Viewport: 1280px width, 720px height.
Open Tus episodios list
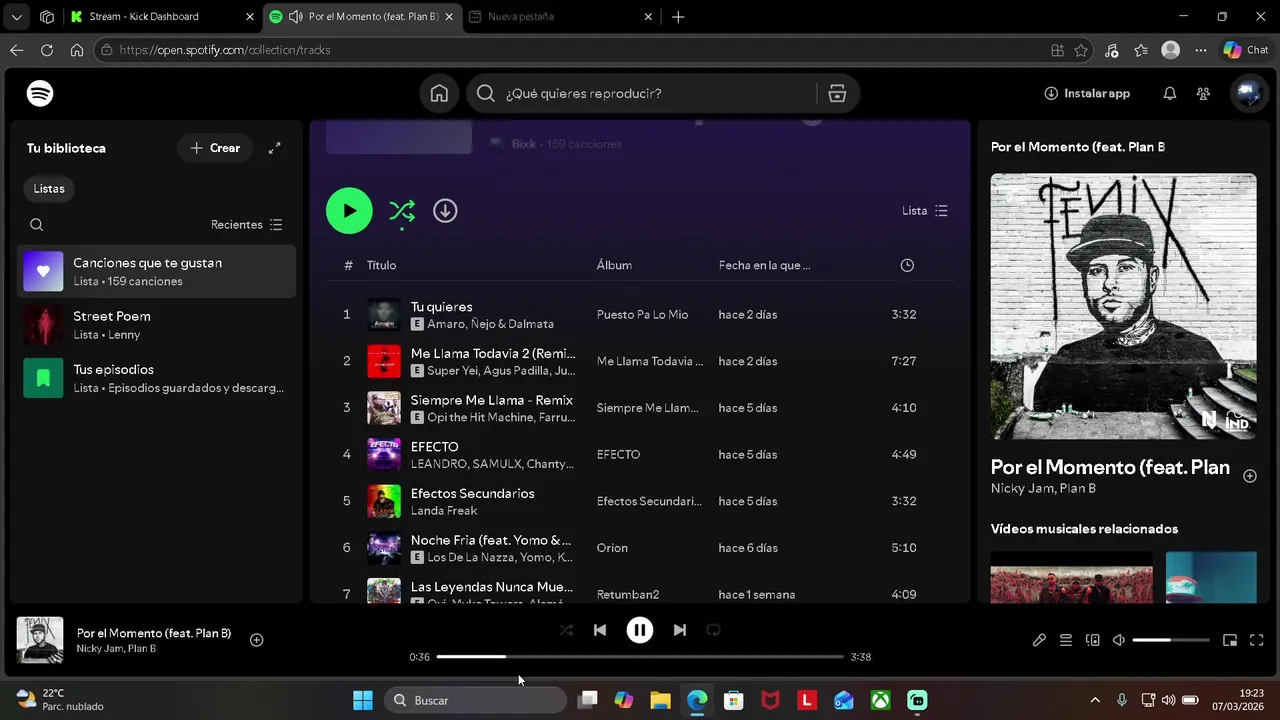[157, 378]
